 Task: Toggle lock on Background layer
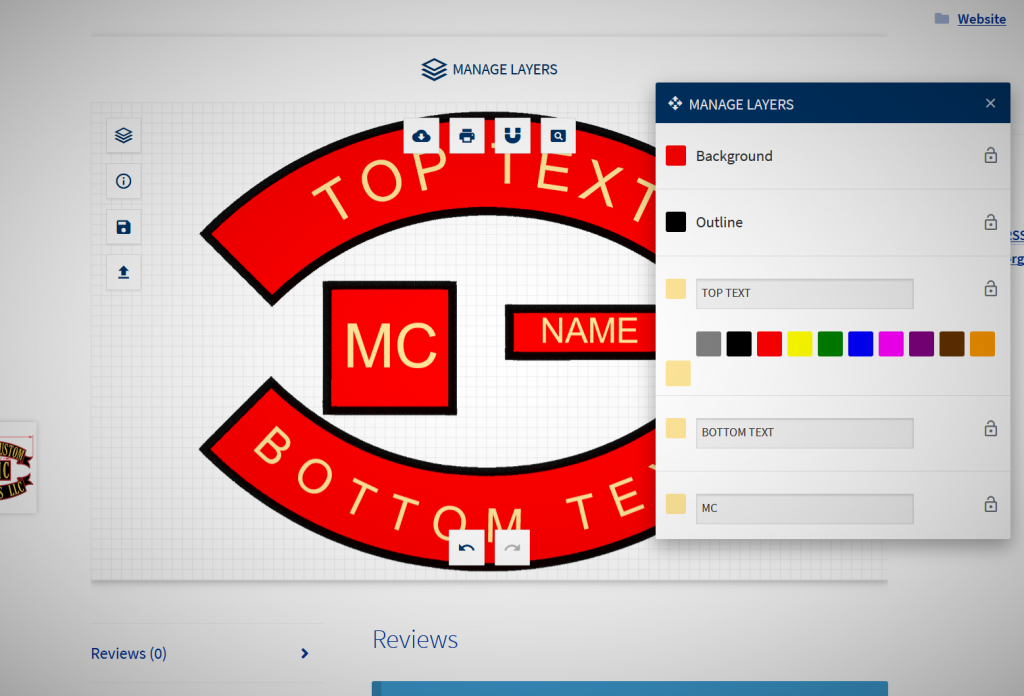(990, 156)
